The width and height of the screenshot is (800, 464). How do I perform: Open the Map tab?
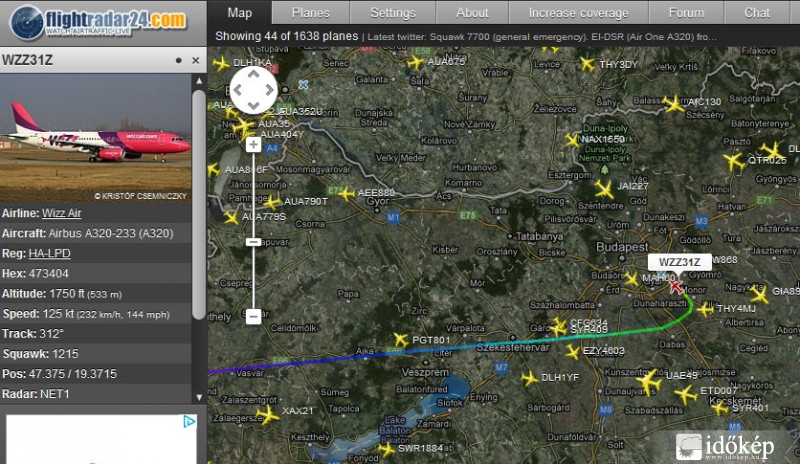[239, 12]
